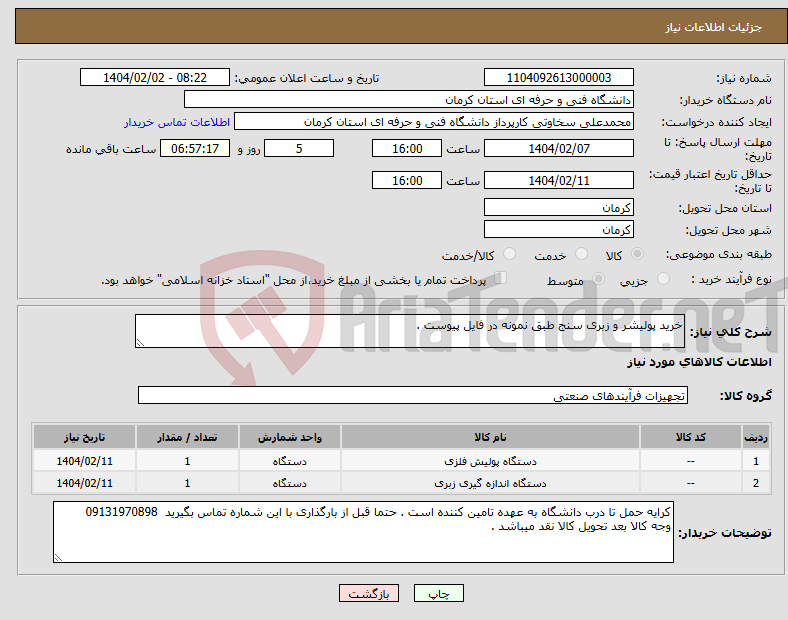Click the days remaining field showing 5
The height and width of the screenshot is (620, 788).
299,148
